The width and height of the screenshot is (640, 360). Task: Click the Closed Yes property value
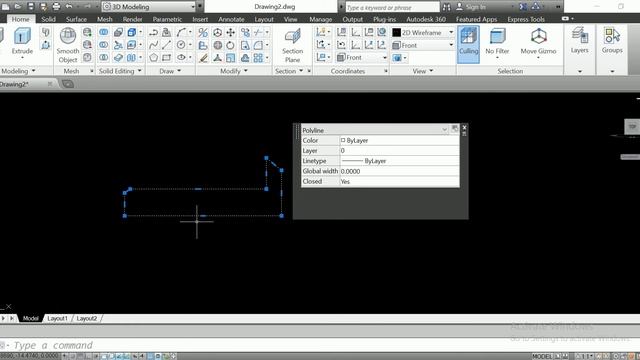pos(400,181)
